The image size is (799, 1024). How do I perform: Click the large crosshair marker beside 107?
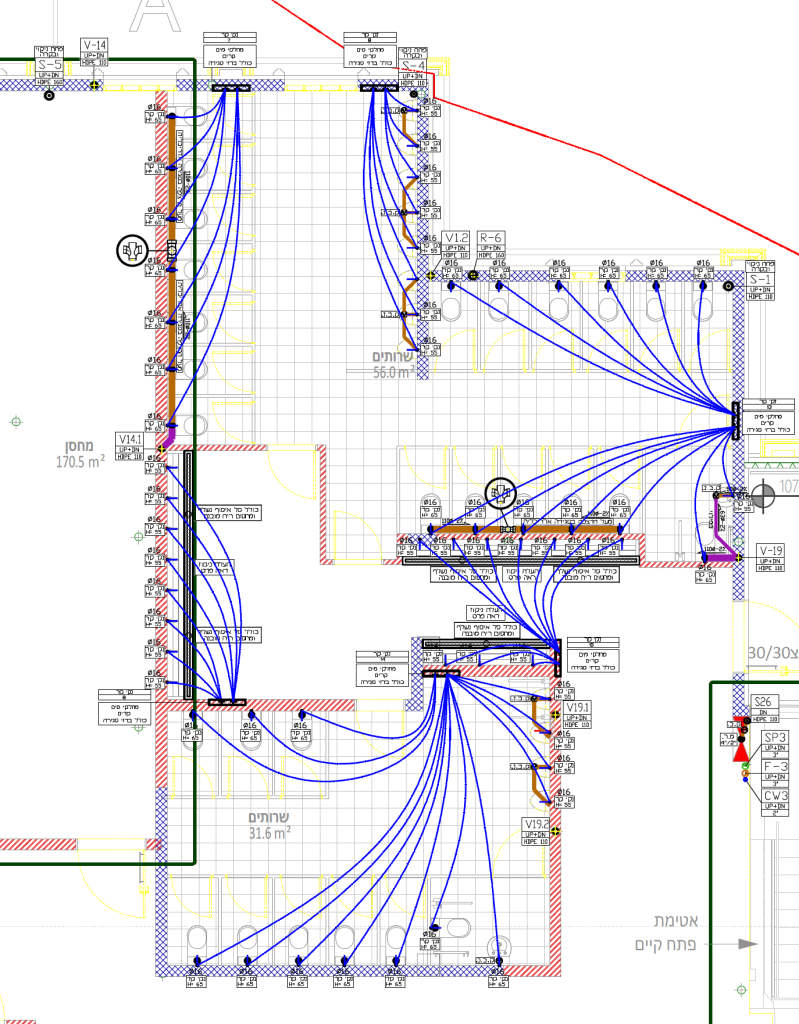[762, 495]
